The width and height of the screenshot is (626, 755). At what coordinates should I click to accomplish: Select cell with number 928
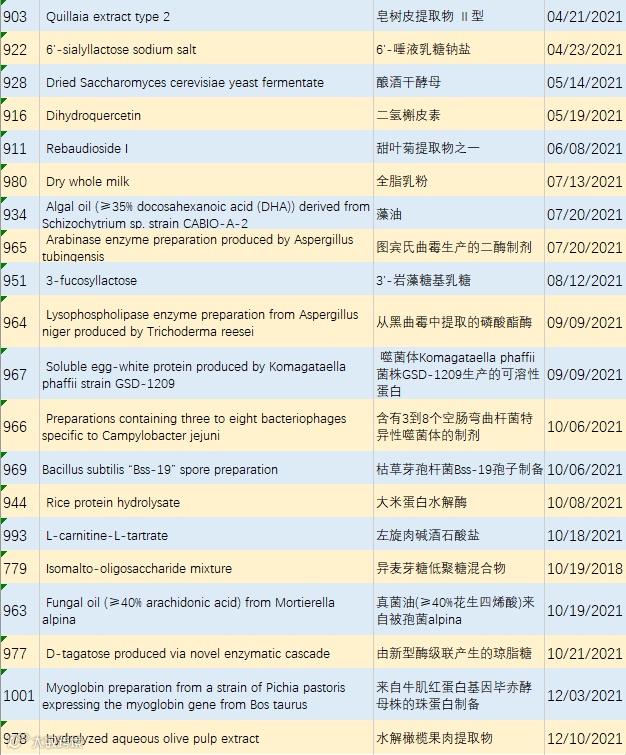point(20,82)
